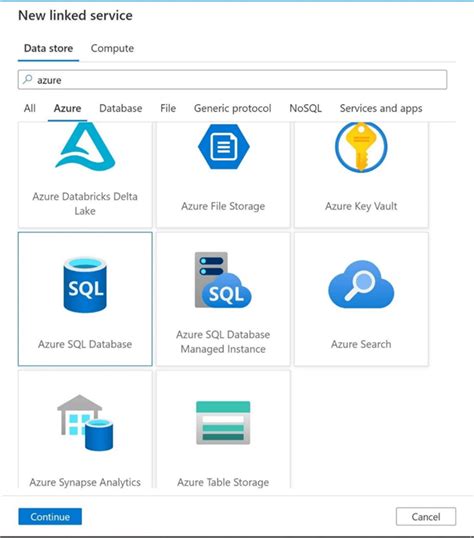474x538 pixels.
Task: Choose the Azure File Storage hexagon icon
Action: [x=223, y=147]
